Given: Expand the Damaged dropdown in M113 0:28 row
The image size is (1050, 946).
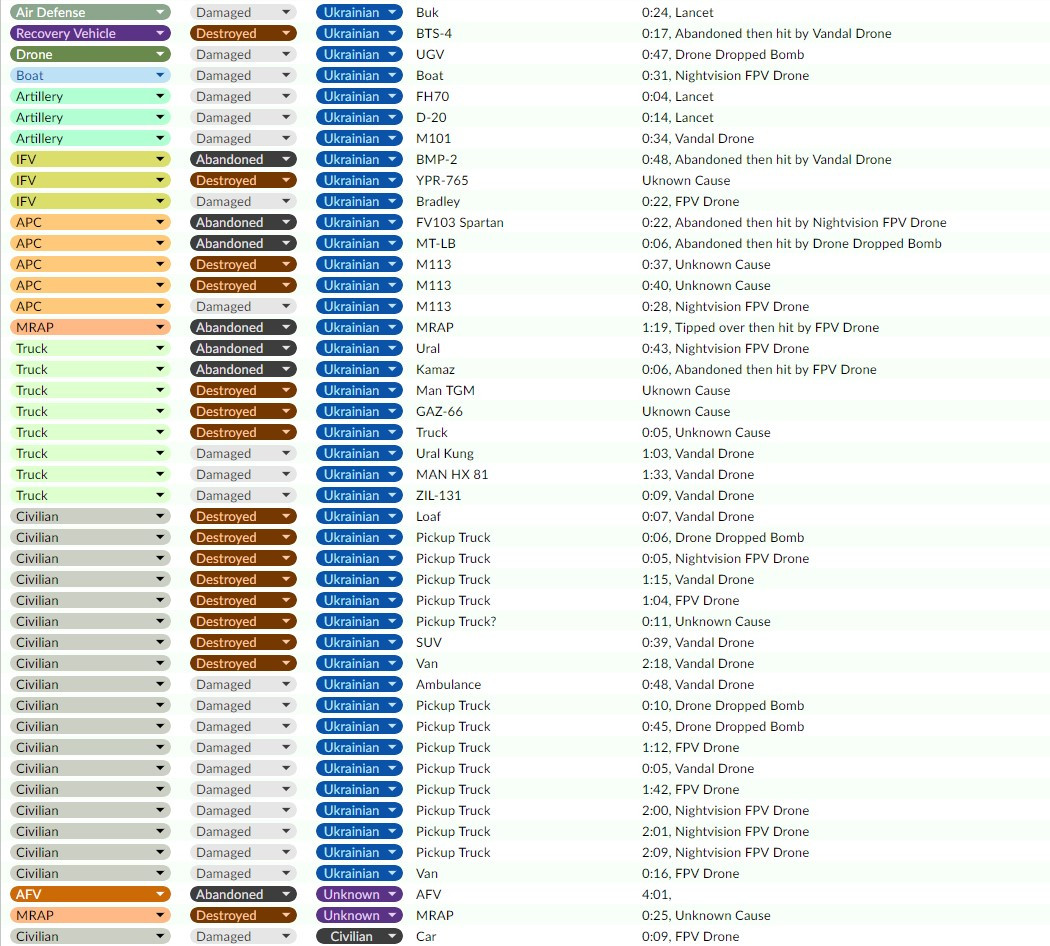Looking at the screenshot, I should (x=243, y=306).
